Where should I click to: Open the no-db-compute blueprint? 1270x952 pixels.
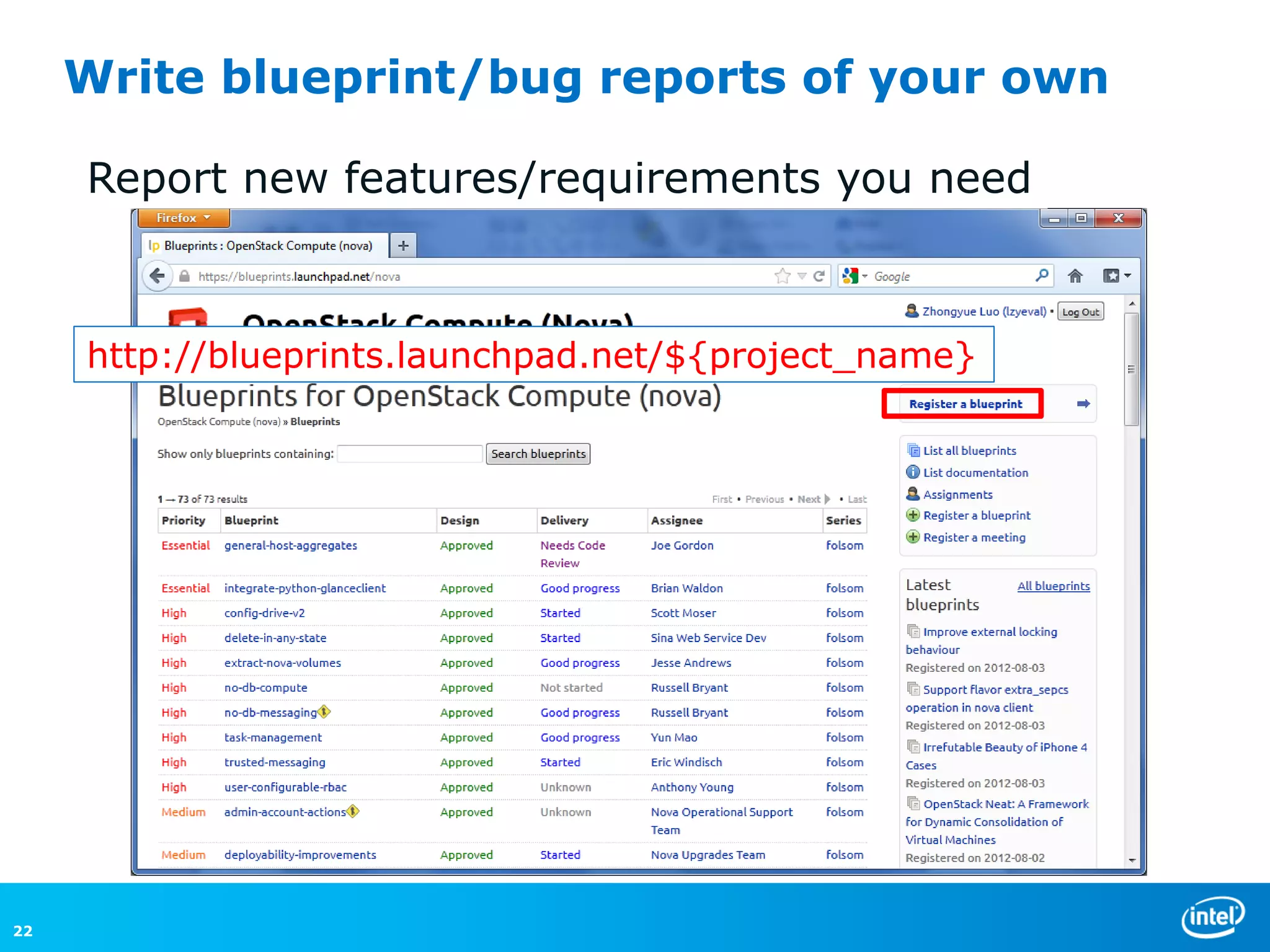point(266,687)
